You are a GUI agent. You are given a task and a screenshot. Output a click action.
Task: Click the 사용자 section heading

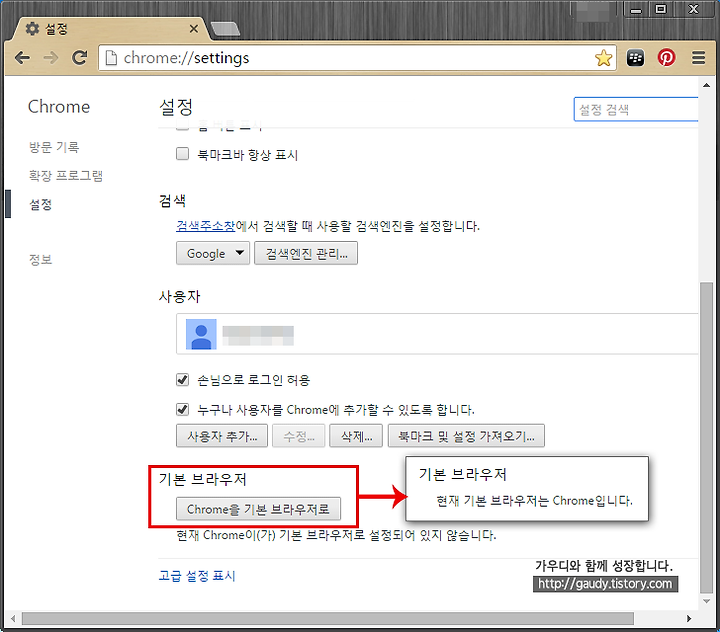[180, 297]
